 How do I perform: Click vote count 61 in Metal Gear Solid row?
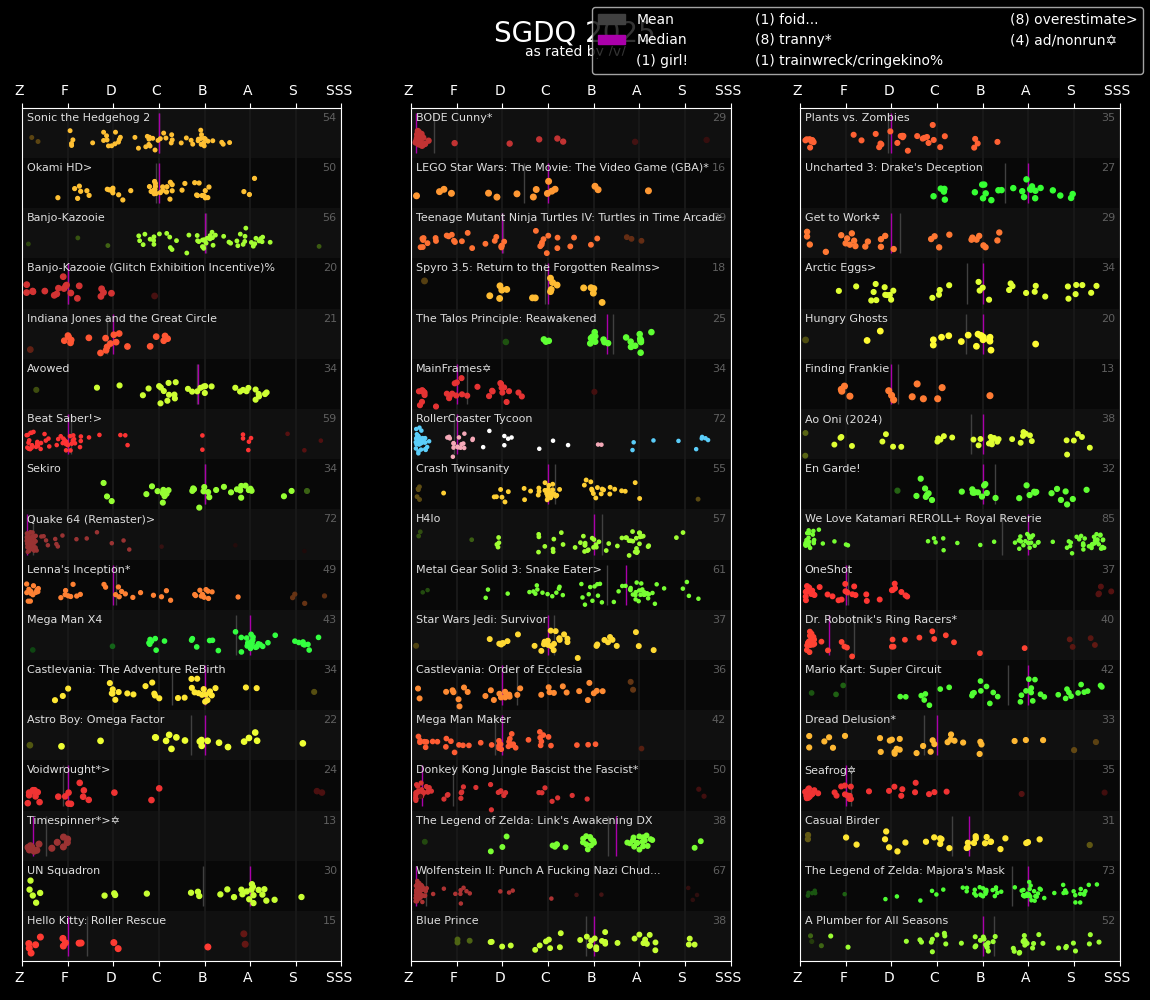[x=719, y=569]
